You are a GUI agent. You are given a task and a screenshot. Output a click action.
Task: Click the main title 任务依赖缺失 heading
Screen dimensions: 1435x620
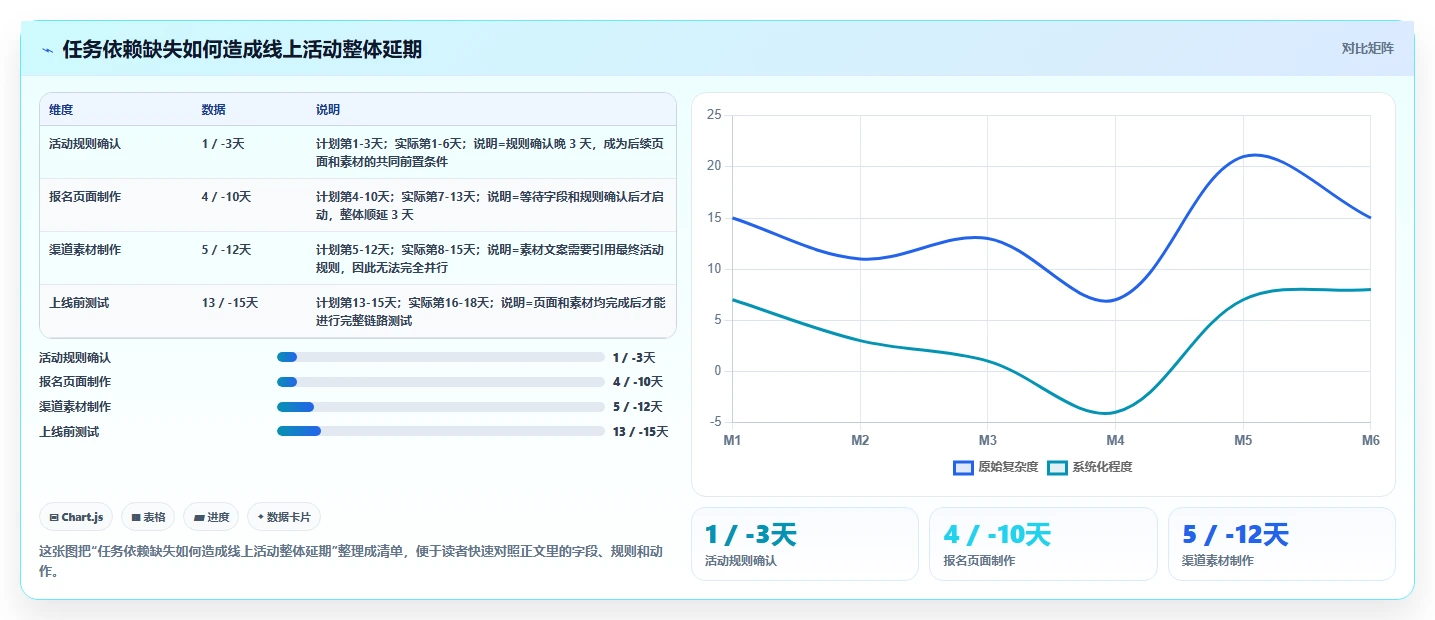pos(242,50)
